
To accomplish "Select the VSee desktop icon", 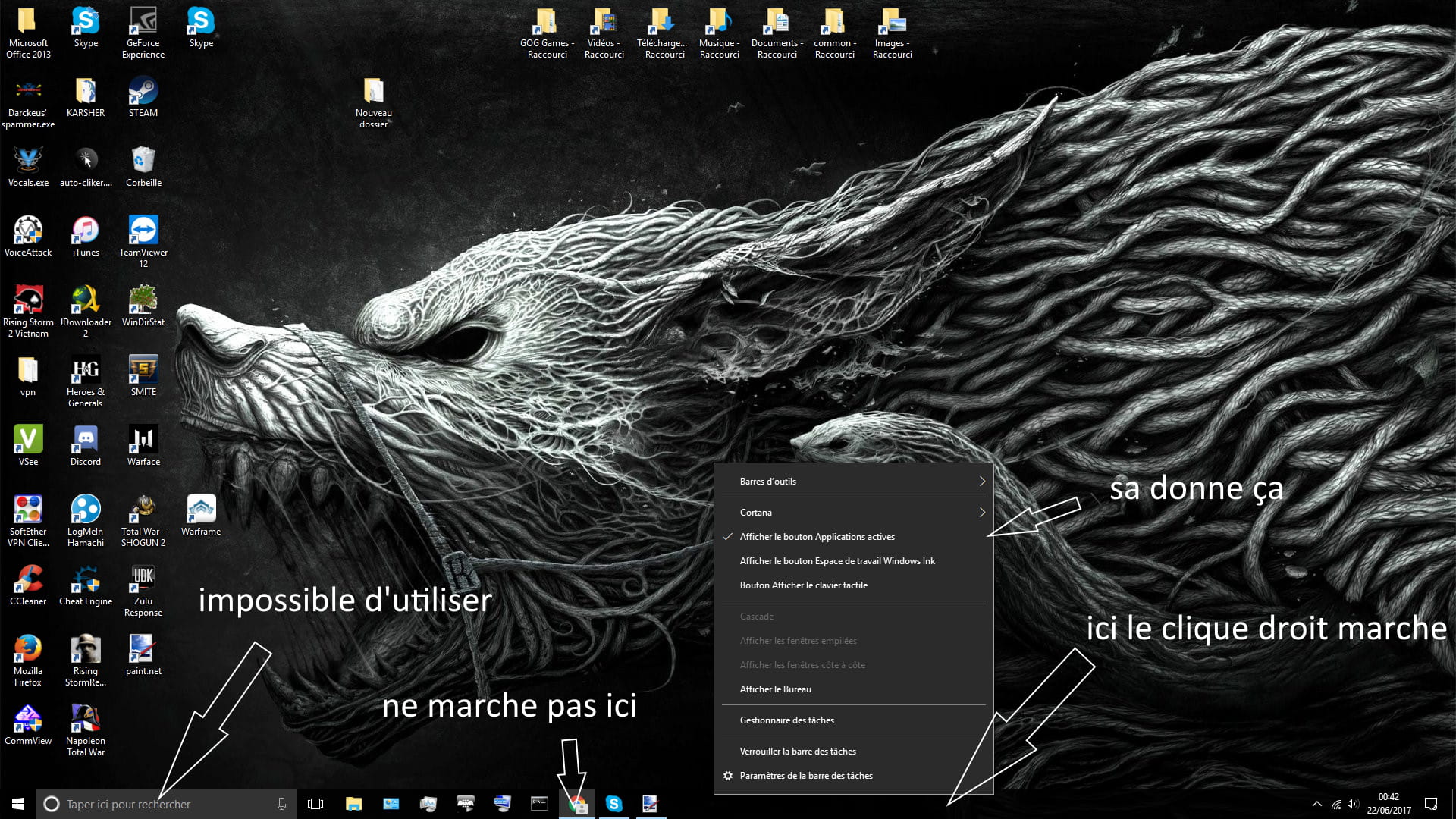I will click(x=28, y=446).
